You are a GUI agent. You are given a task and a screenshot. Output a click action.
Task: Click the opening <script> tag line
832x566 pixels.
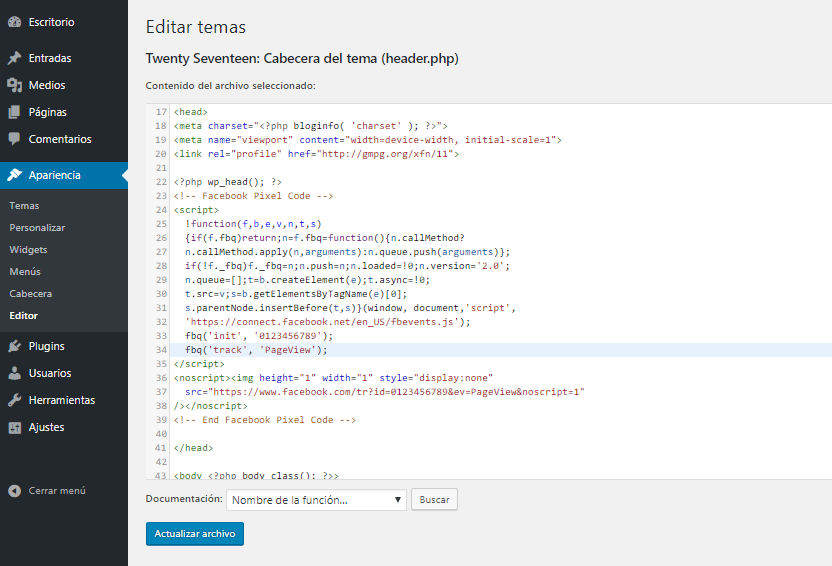click(196, 210)
